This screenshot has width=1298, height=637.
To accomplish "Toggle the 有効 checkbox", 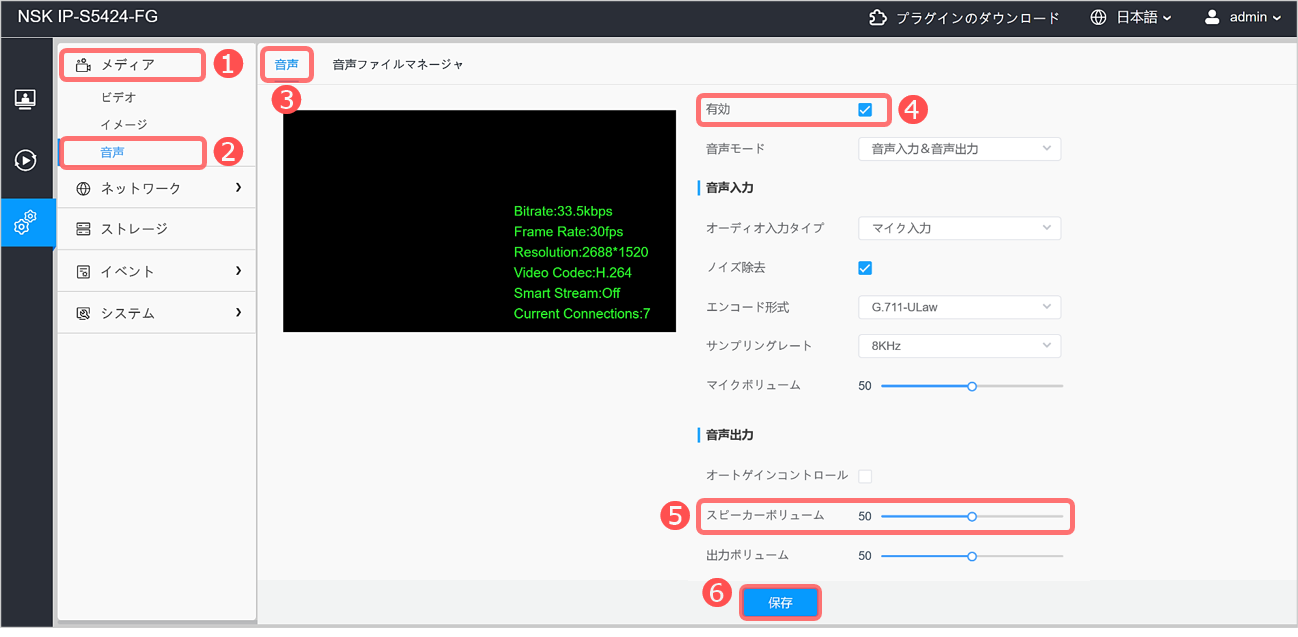I will click(865, 109).
